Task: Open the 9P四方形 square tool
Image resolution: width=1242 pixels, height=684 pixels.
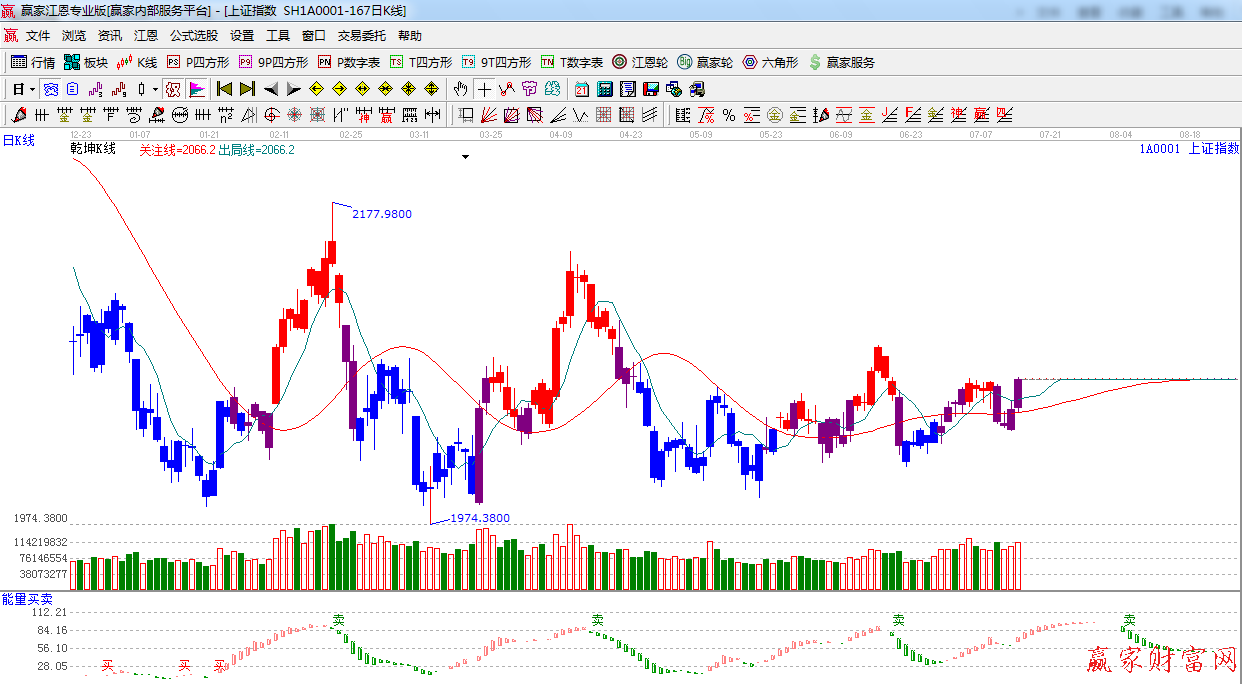Action: pos(274,62)
